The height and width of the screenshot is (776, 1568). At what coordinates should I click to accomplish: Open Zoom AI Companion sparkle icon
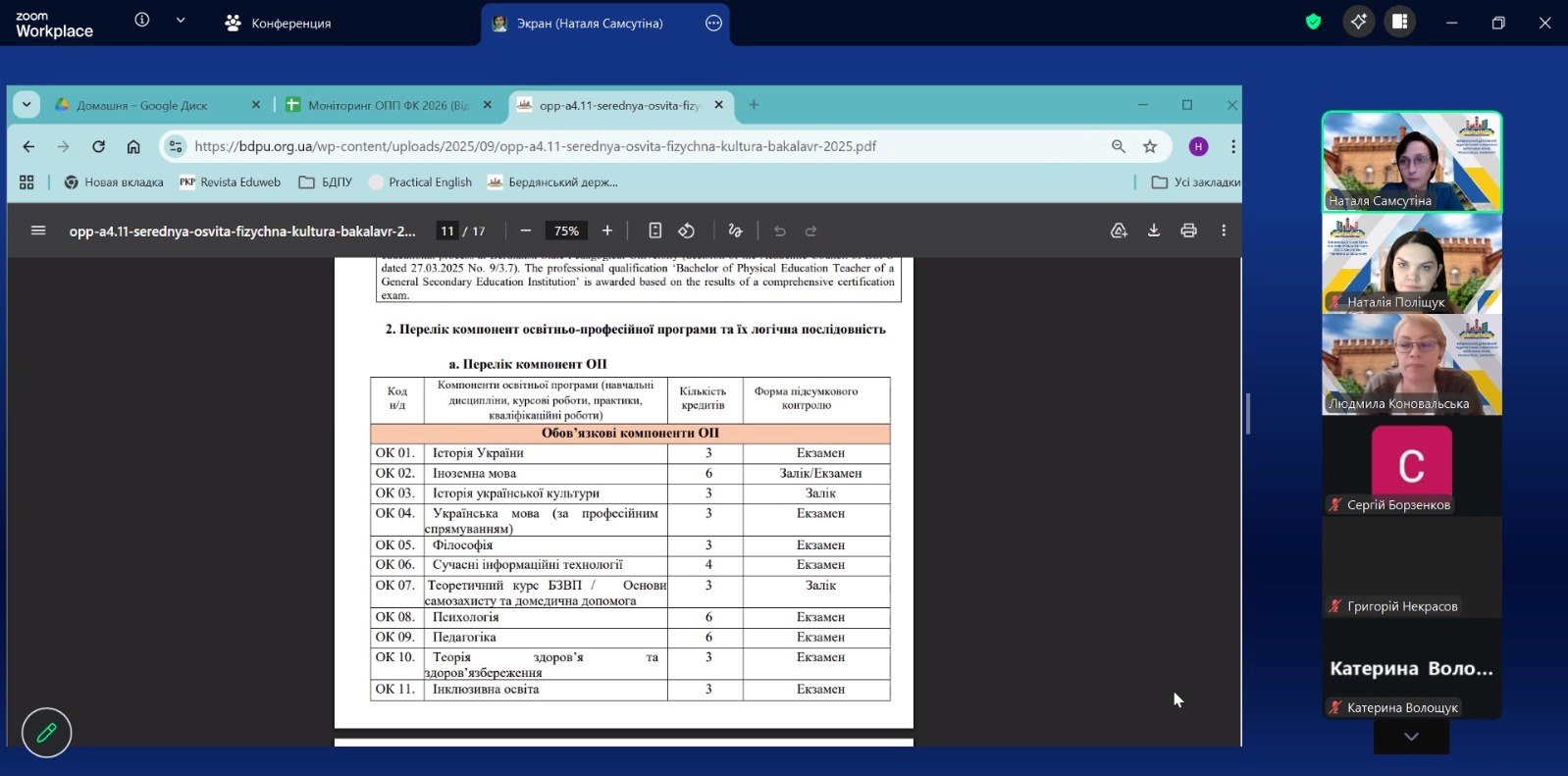pos(1358,22)
